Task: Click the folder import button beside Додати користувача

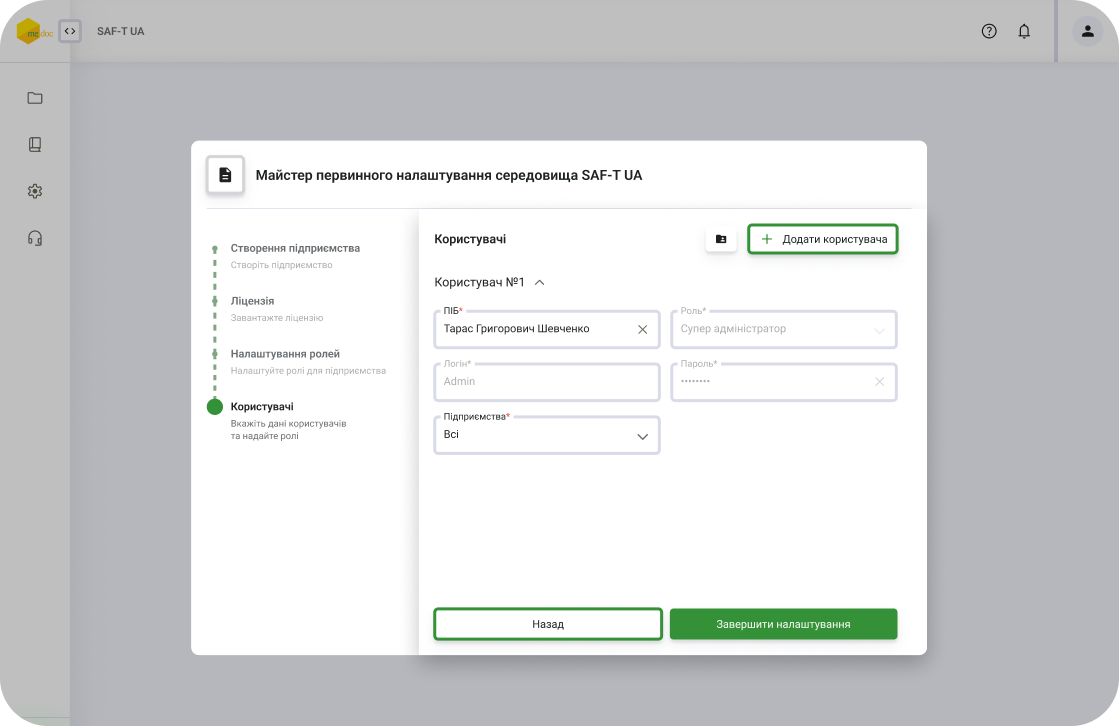Action: [x=721, y=239]
